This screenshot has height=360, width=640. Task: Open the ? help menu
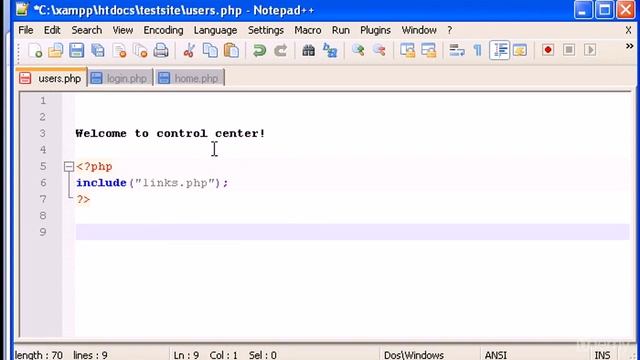coord(449,30)
